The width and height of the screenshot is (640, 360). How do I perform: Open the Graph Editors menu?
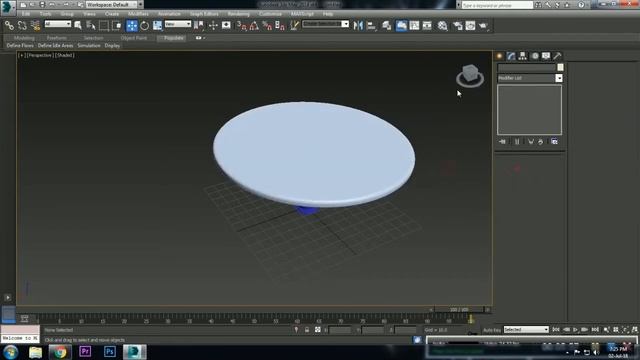204,14
